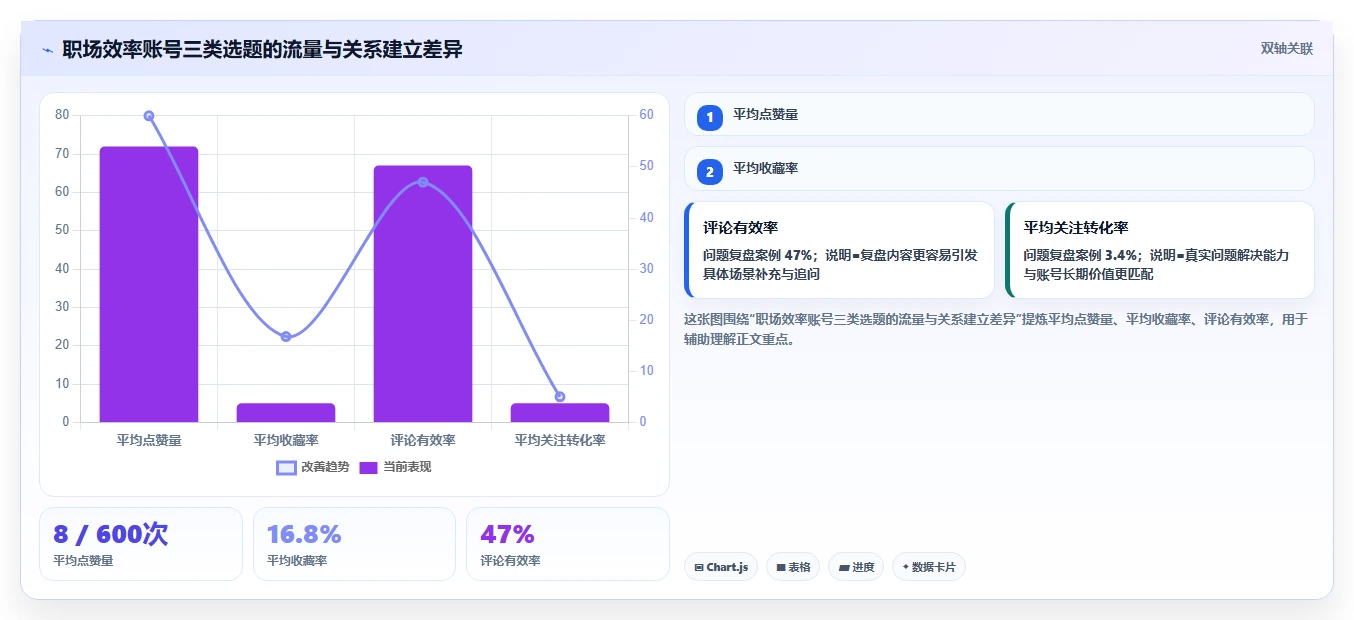The image size is (1354, 620).
Task: Click the 评论有效率 x-axis label
Action: pos(423,440)
